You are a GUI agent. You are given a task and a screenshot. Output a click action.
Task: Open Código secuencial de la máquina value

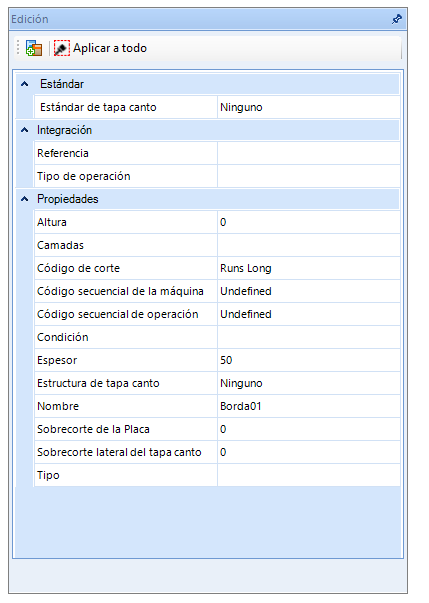[x=309, y=291]
